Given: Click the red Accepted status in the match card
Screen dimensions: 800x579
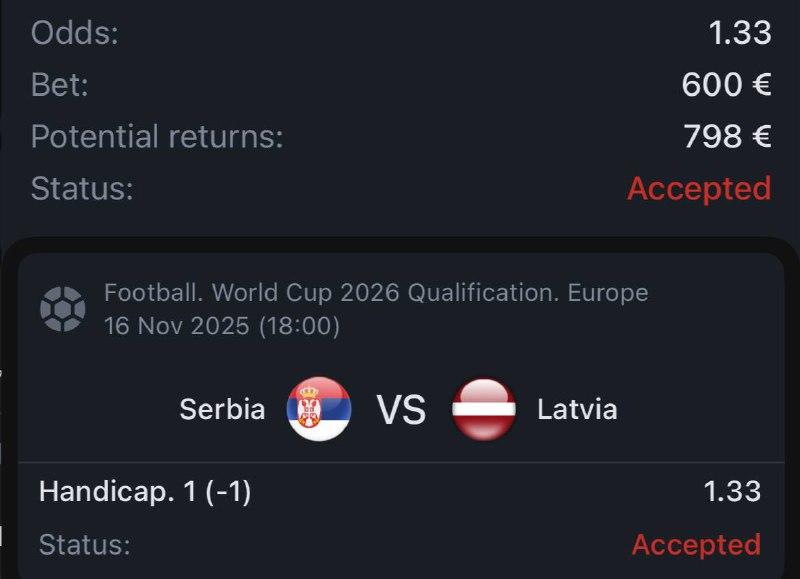Looking at the screenshot, I should click(x=696, y=544).
